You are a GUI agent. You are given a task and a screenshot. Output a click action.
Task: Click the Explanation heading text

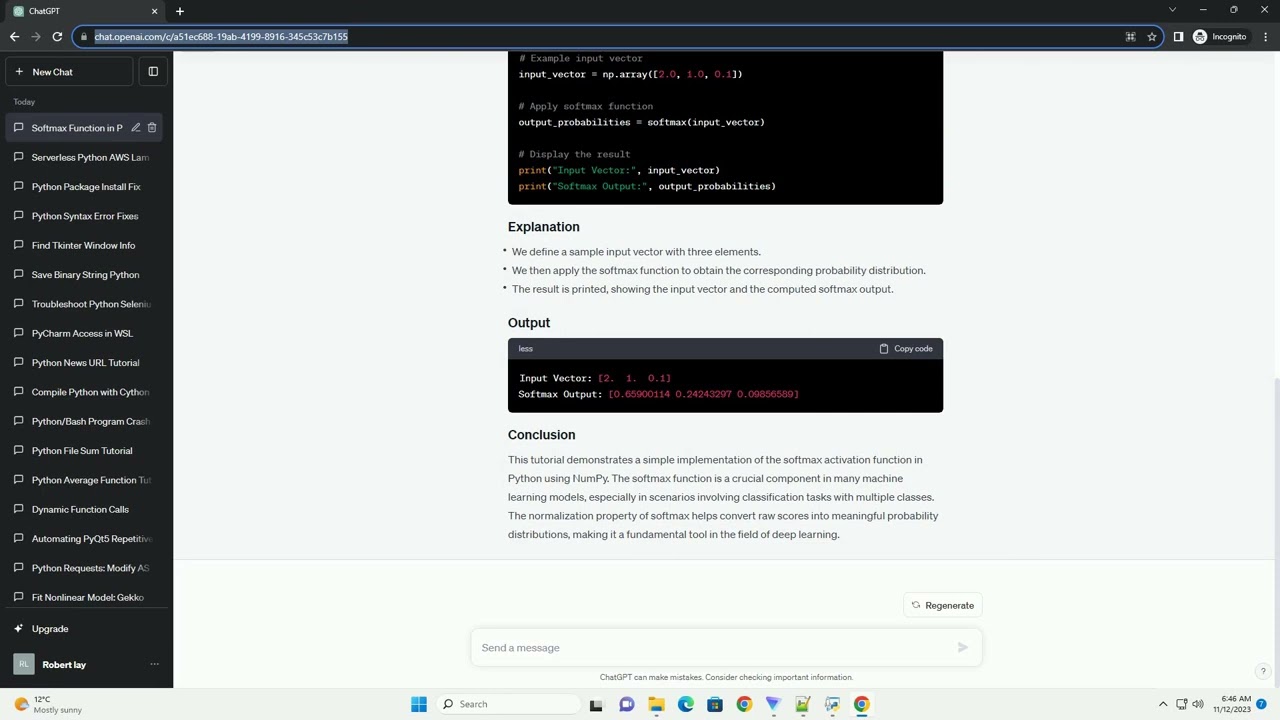[x=543, y=227]
